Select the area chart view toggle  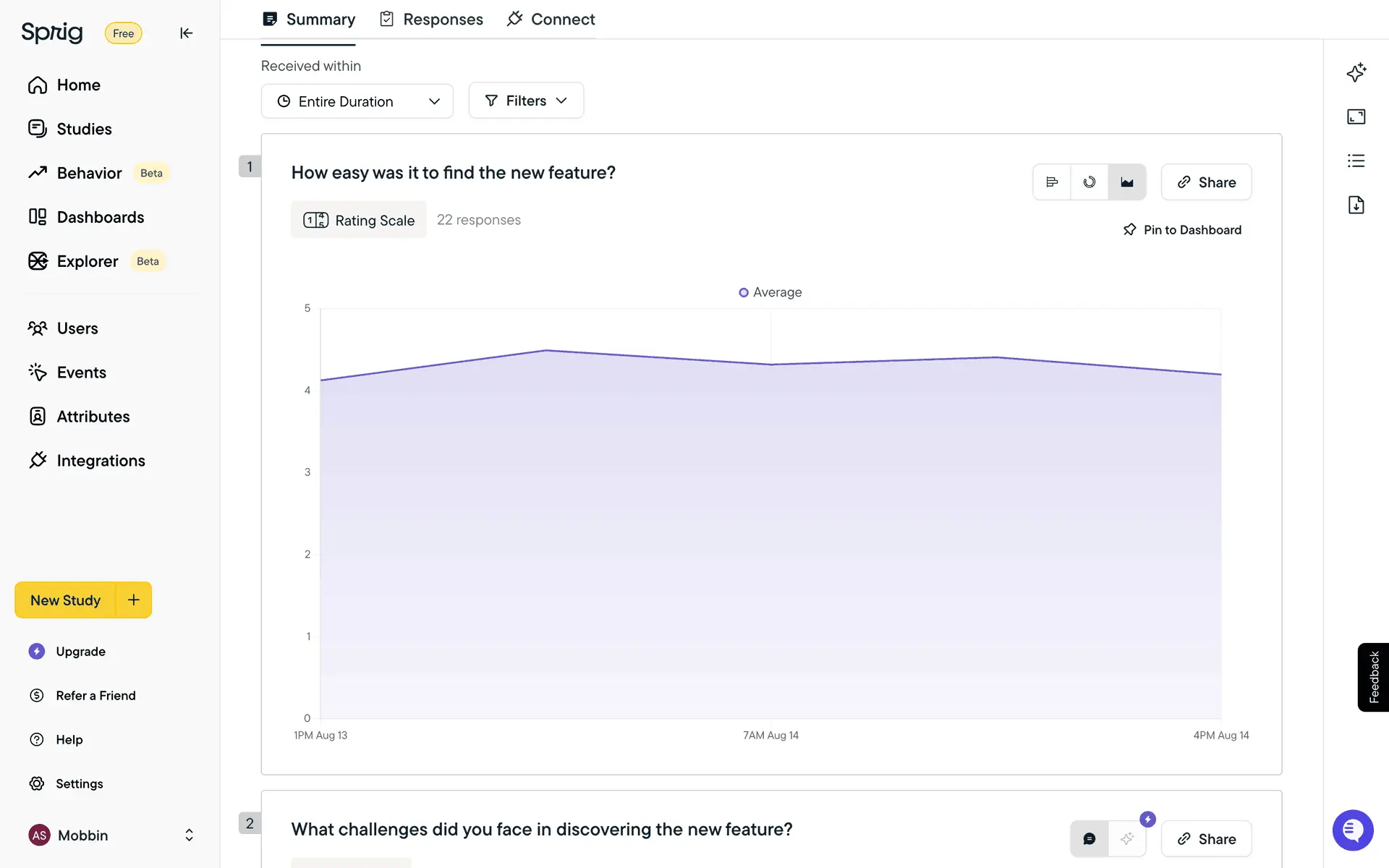[x=1126, y=182]
